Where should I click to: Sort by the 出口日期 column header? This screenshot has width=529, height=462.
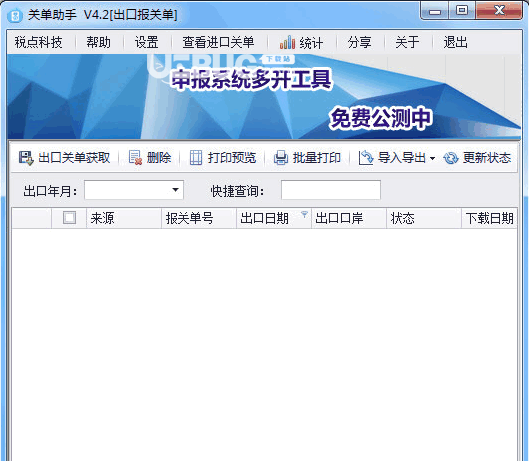click(x=274, y=218)
